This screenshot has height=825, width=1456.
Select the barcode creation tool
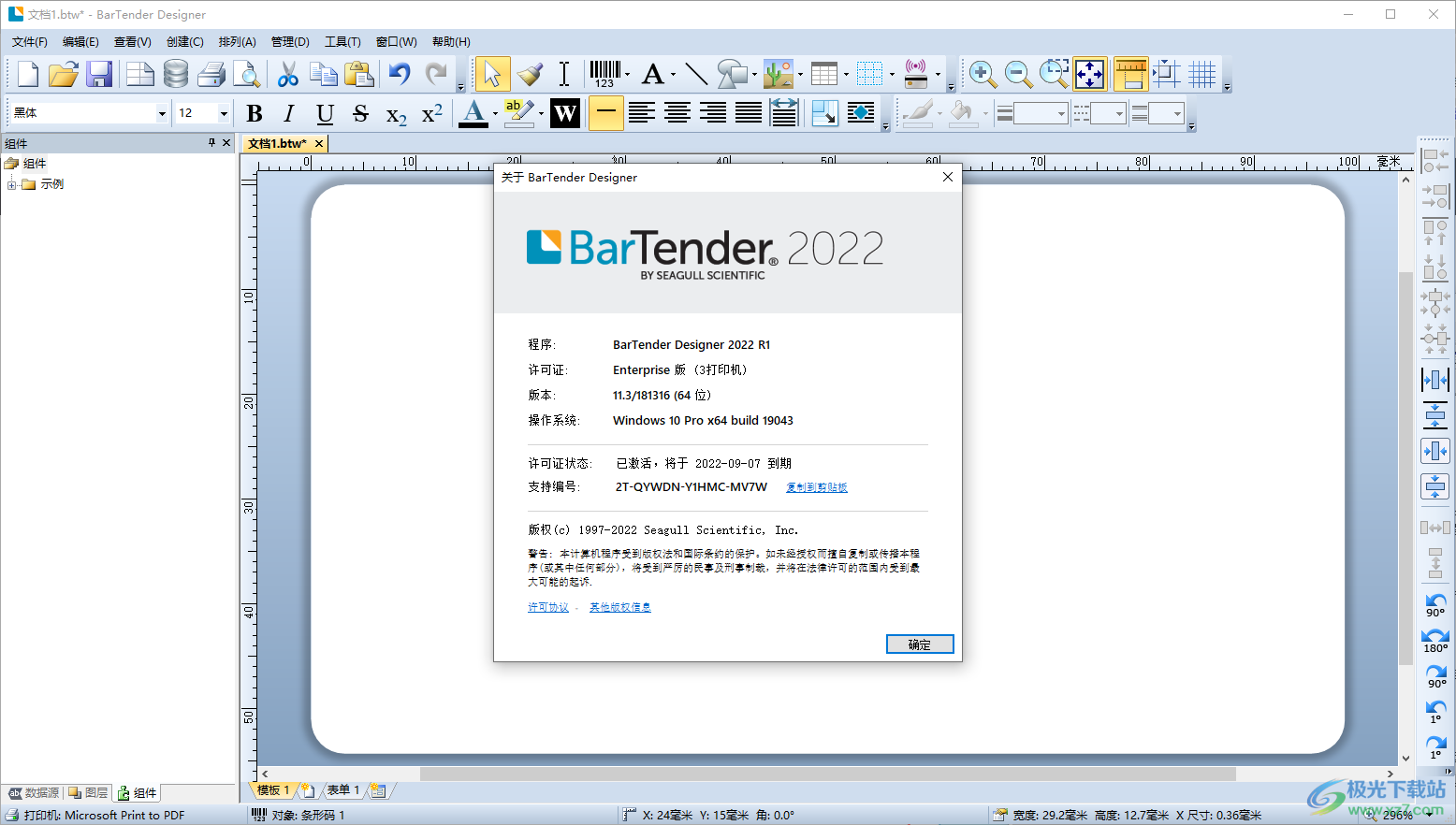tap(604, 74)
